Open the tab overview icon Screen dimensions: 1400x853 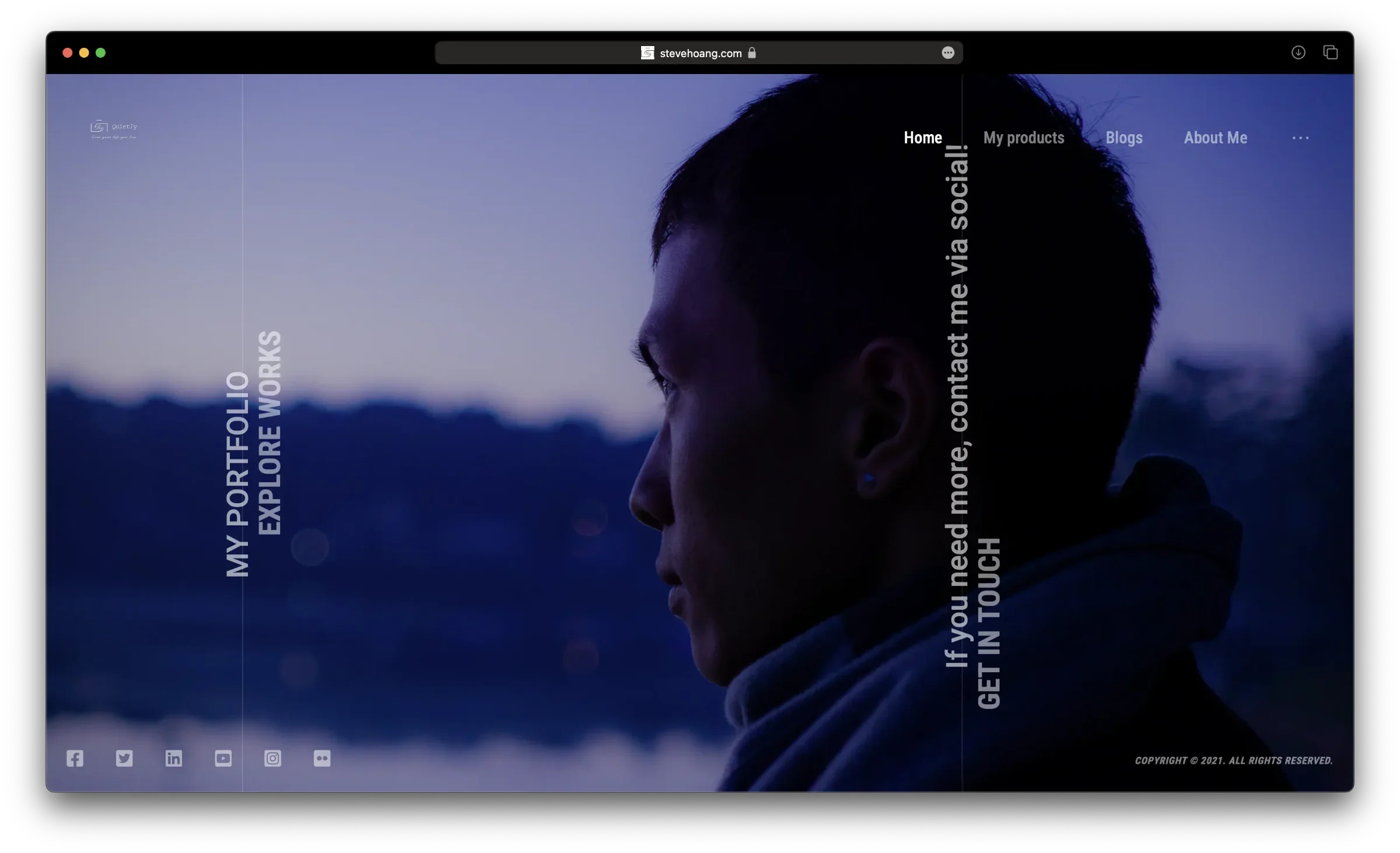click(1331, 52)
